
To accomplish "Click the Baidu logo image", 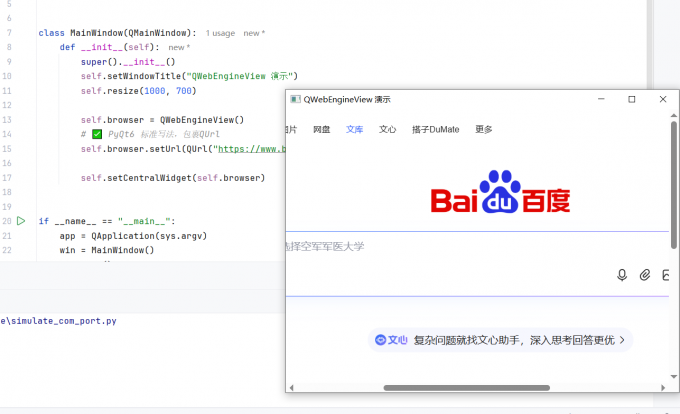I will (x=500, y=192).
